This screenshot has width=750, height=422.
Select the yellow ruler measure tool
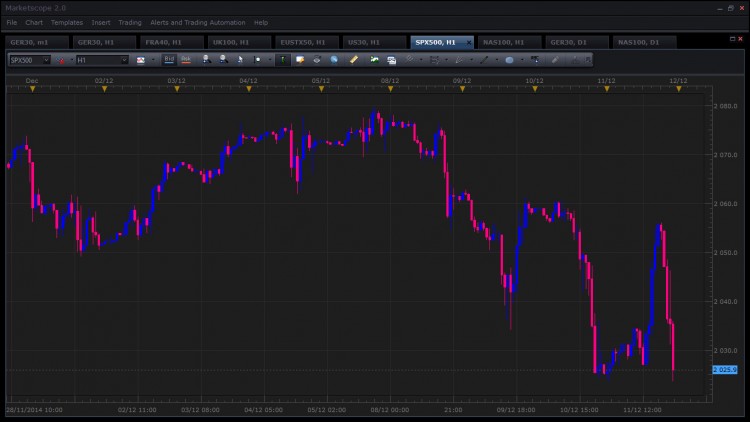pos(353,60)
